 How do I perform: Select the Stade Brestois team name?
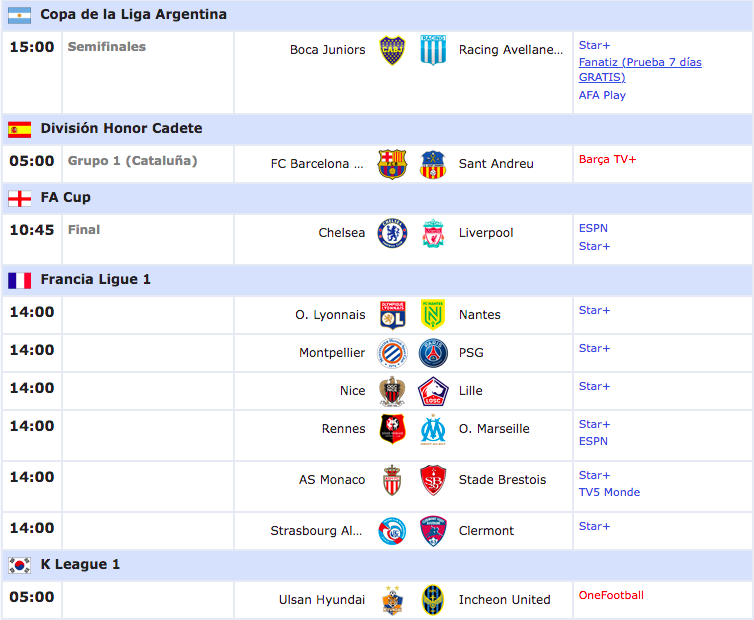click(x=503, y=480)
